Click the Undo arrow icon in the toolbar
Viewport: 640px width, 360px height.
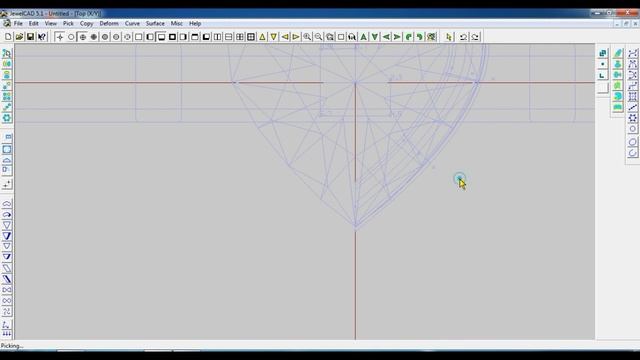[463, 37]
